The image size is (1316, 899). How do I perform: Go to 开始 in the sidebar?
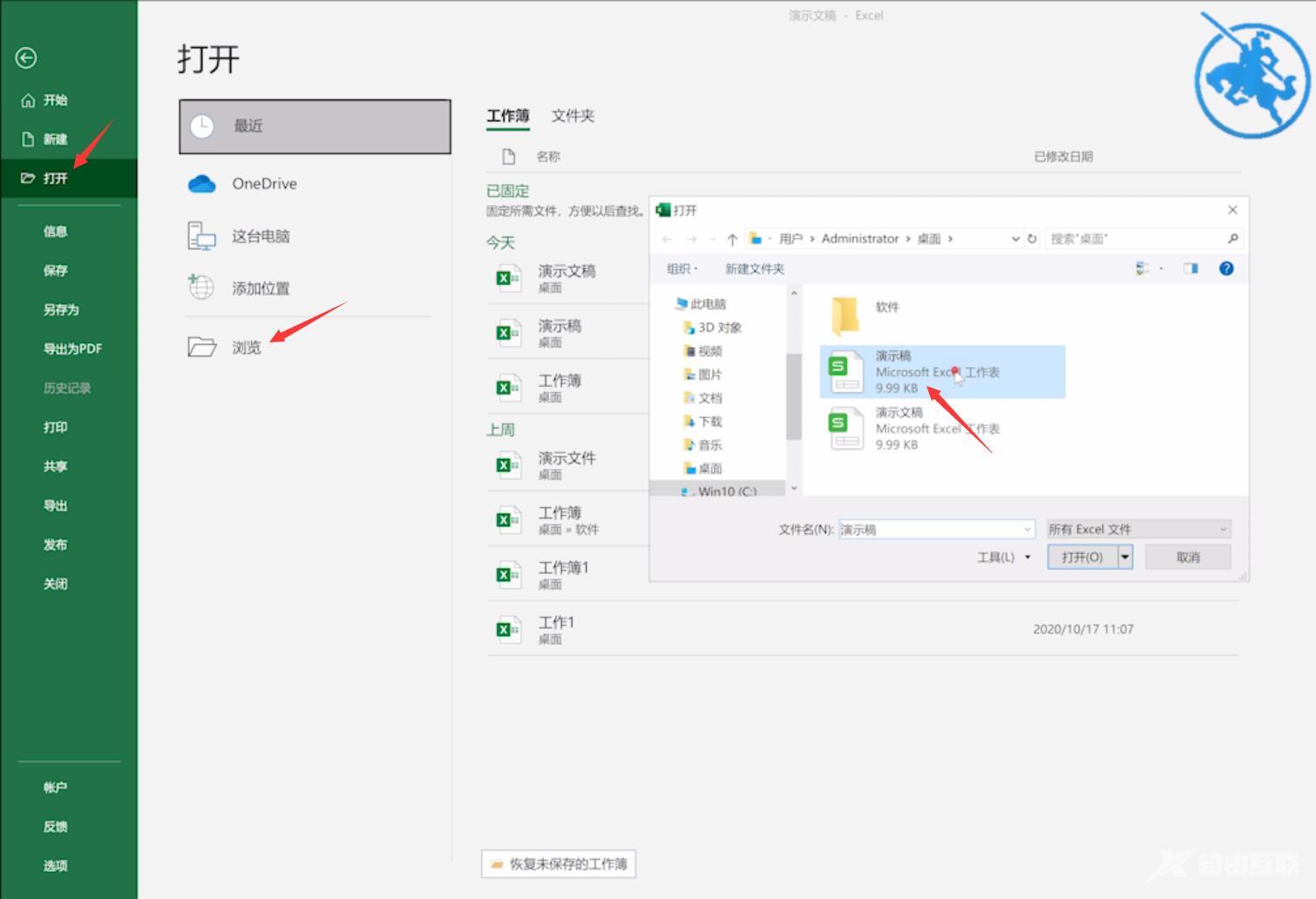55,100
